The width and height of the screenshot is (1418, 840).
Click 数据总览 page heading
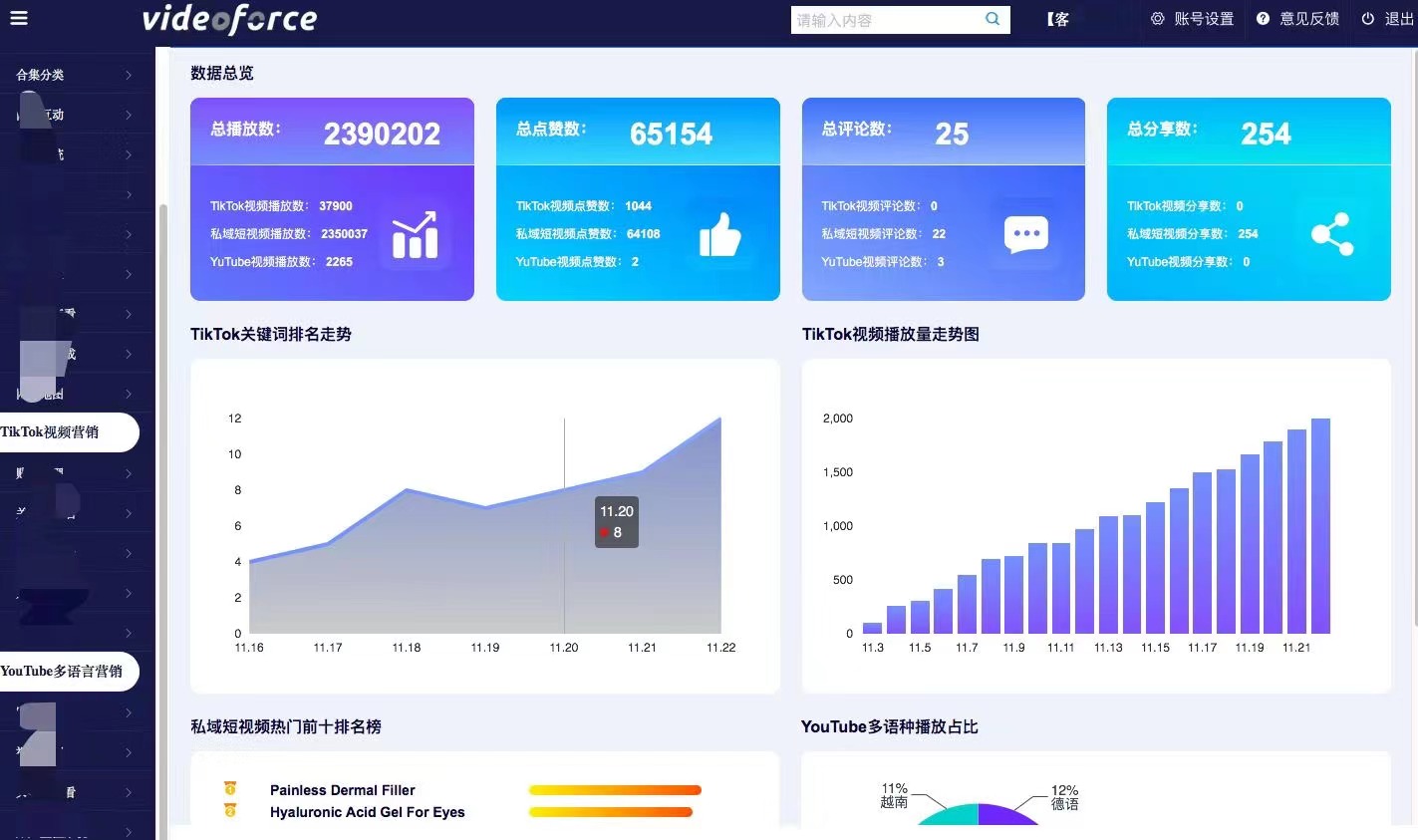tap(222, 74)
